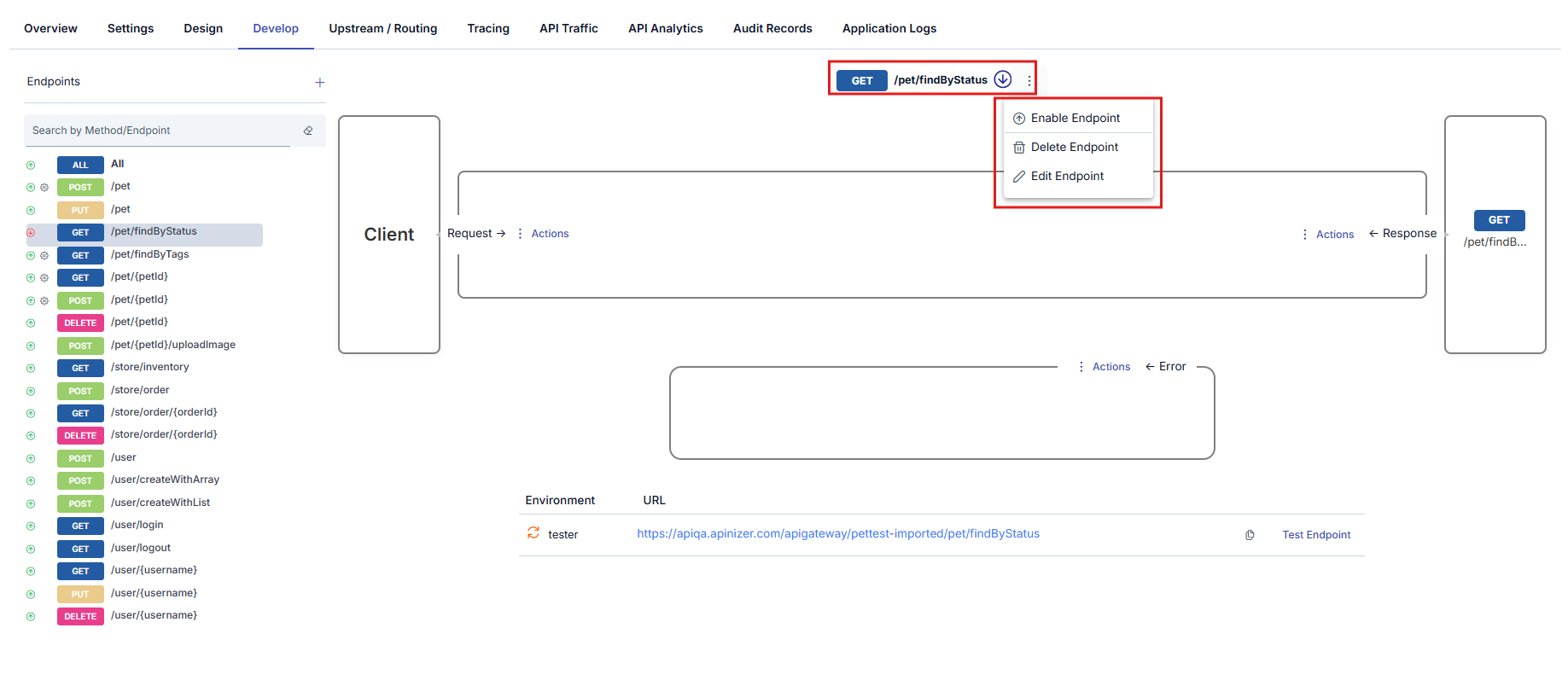Switch to the Upstream / Routing tab

(x=382, y=28)
